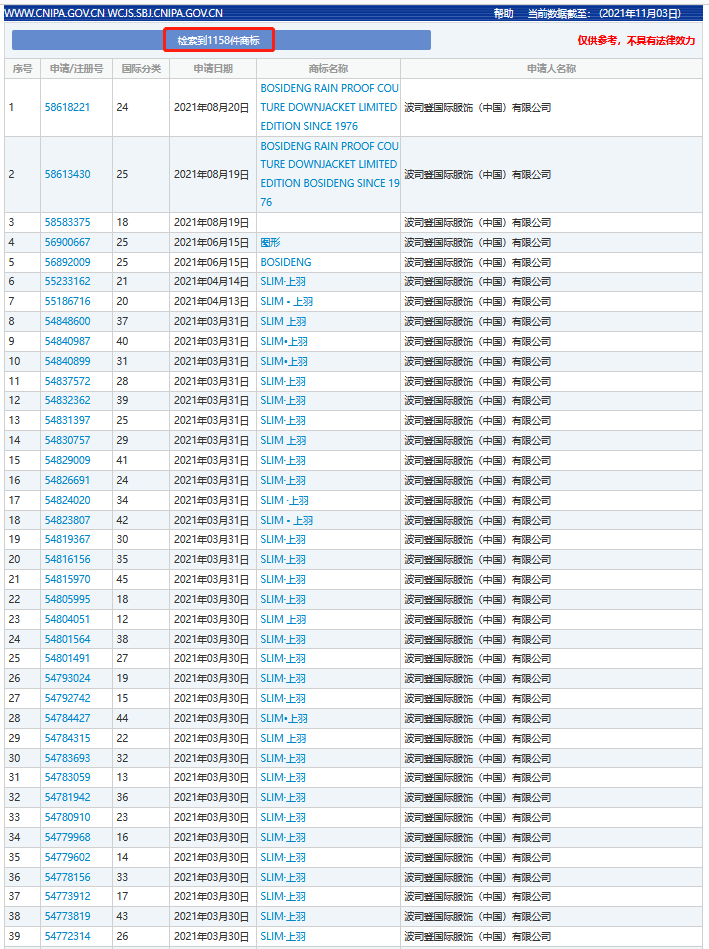
Task: Open registration number 54837572
Action: (67, 381)
